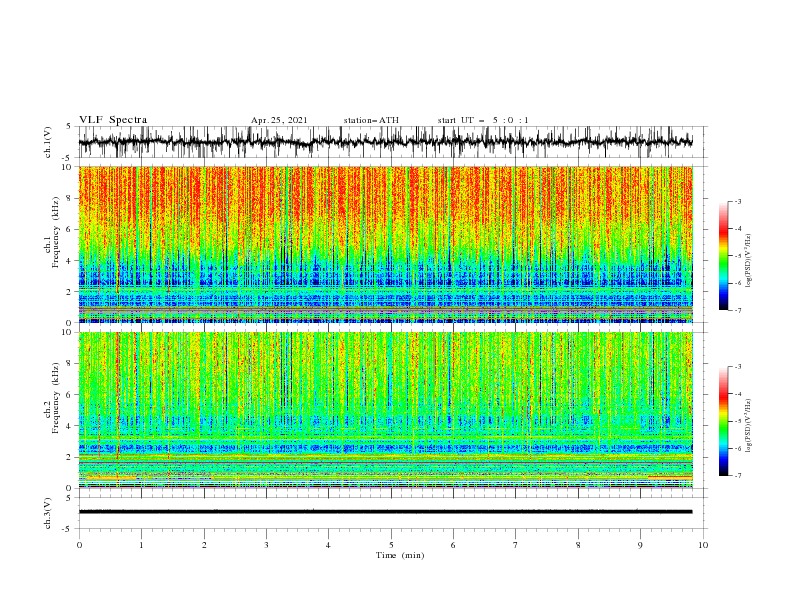792x612 pixels.
Task: Click the "-7" tick on ch.2 colorbar
Action: click(737, 476)
